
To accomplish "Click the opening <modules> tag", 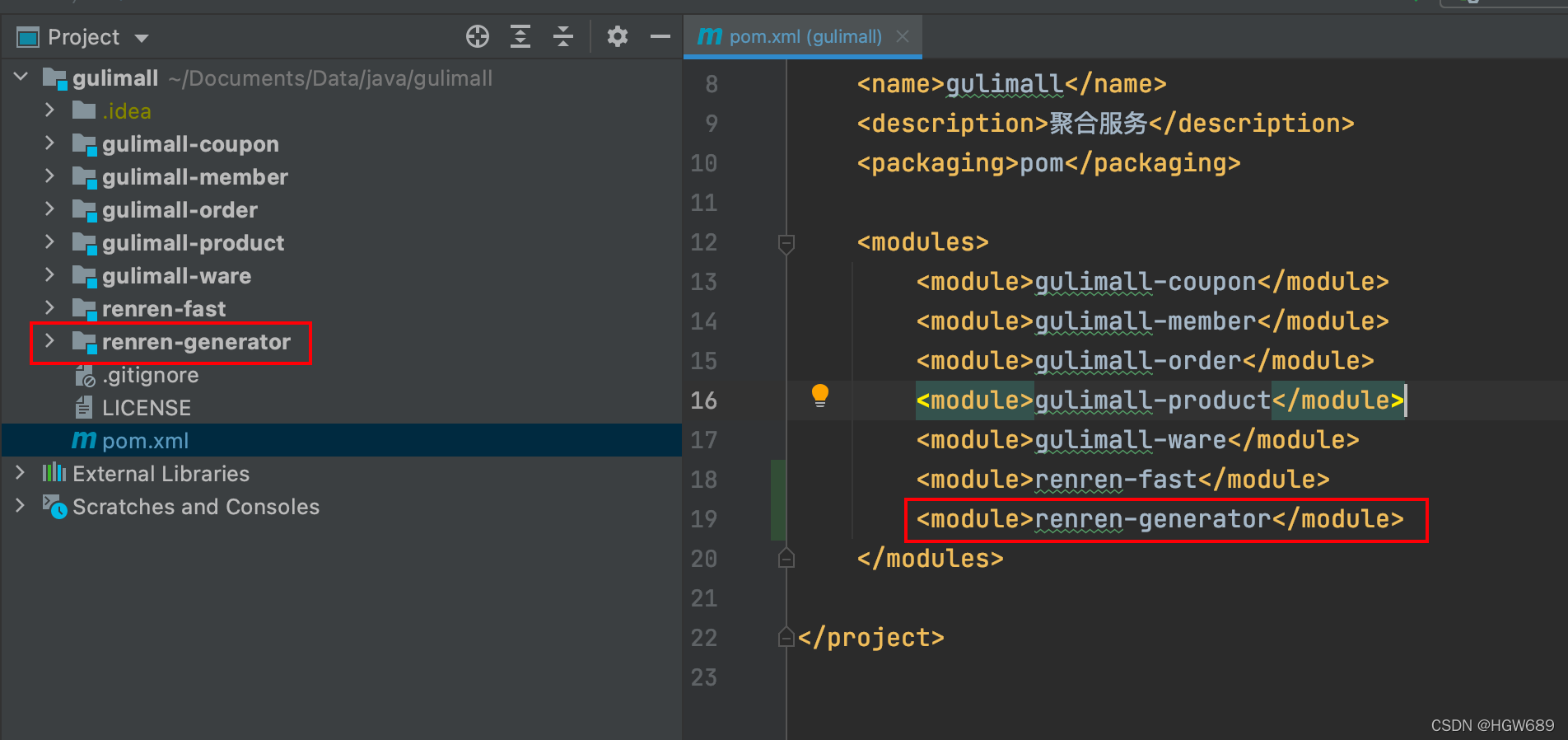I will click(922, 242).
